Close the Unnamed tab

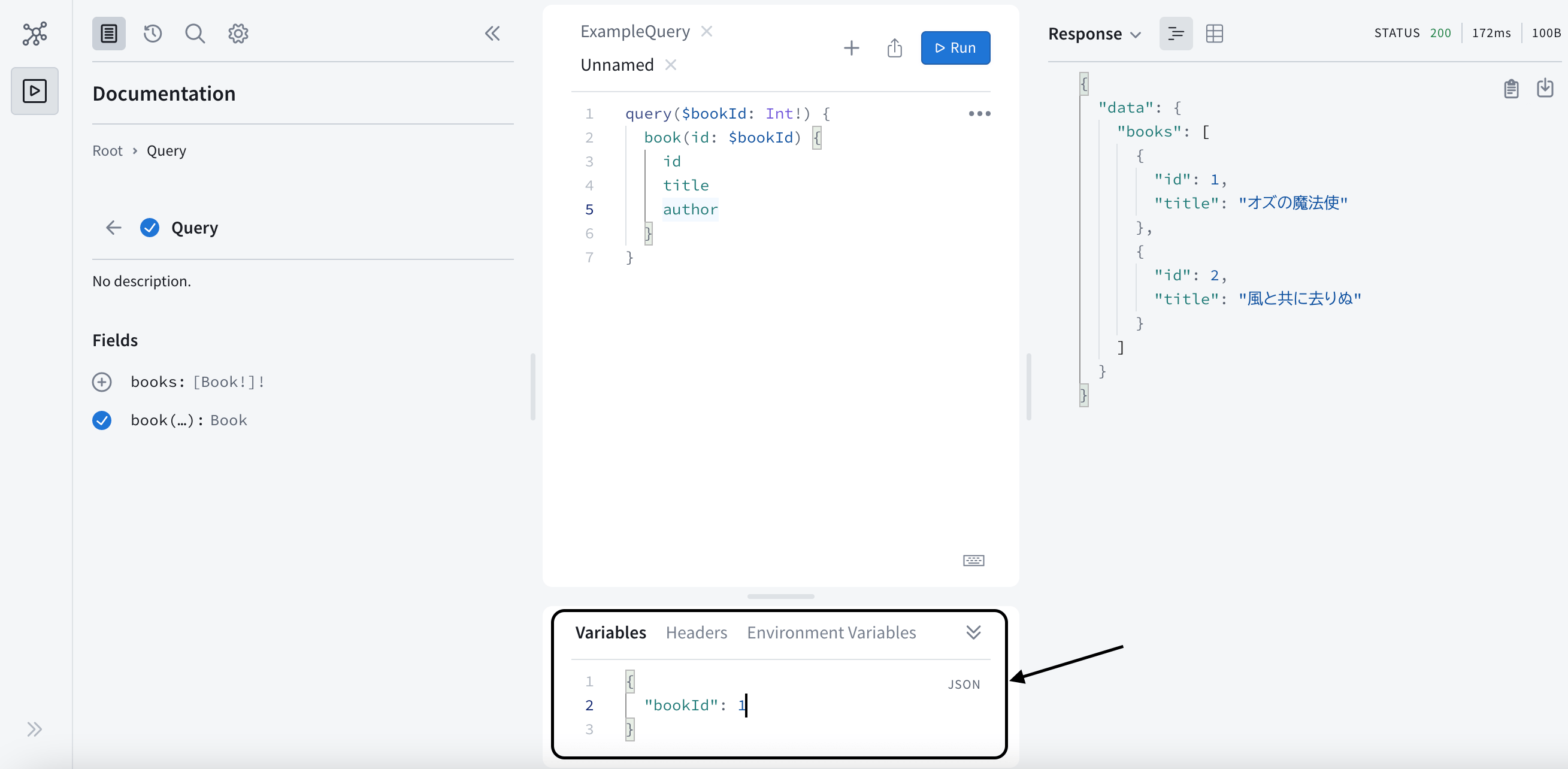click(x=671, y=65)
